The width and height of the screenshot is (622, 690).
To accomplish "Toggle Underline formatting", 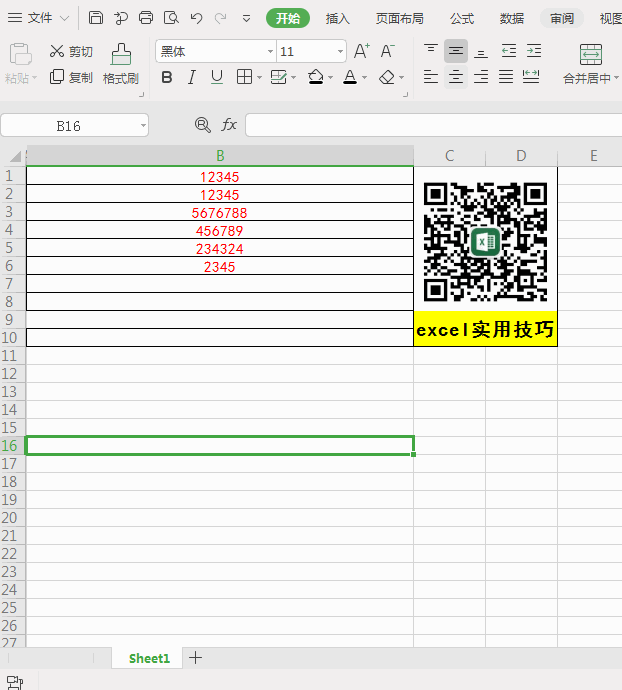I will coord(217,77).
